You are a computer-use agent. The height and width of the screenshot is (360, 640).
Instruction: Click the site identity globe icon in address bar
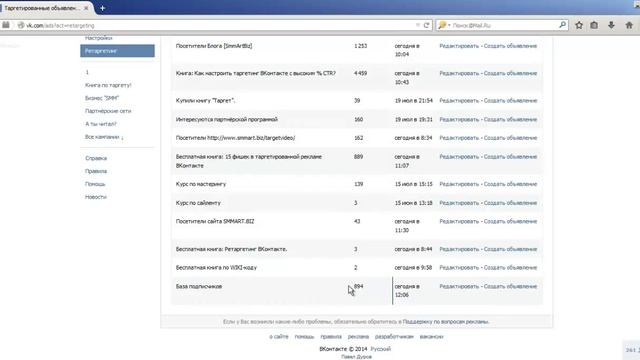point(21,25)
